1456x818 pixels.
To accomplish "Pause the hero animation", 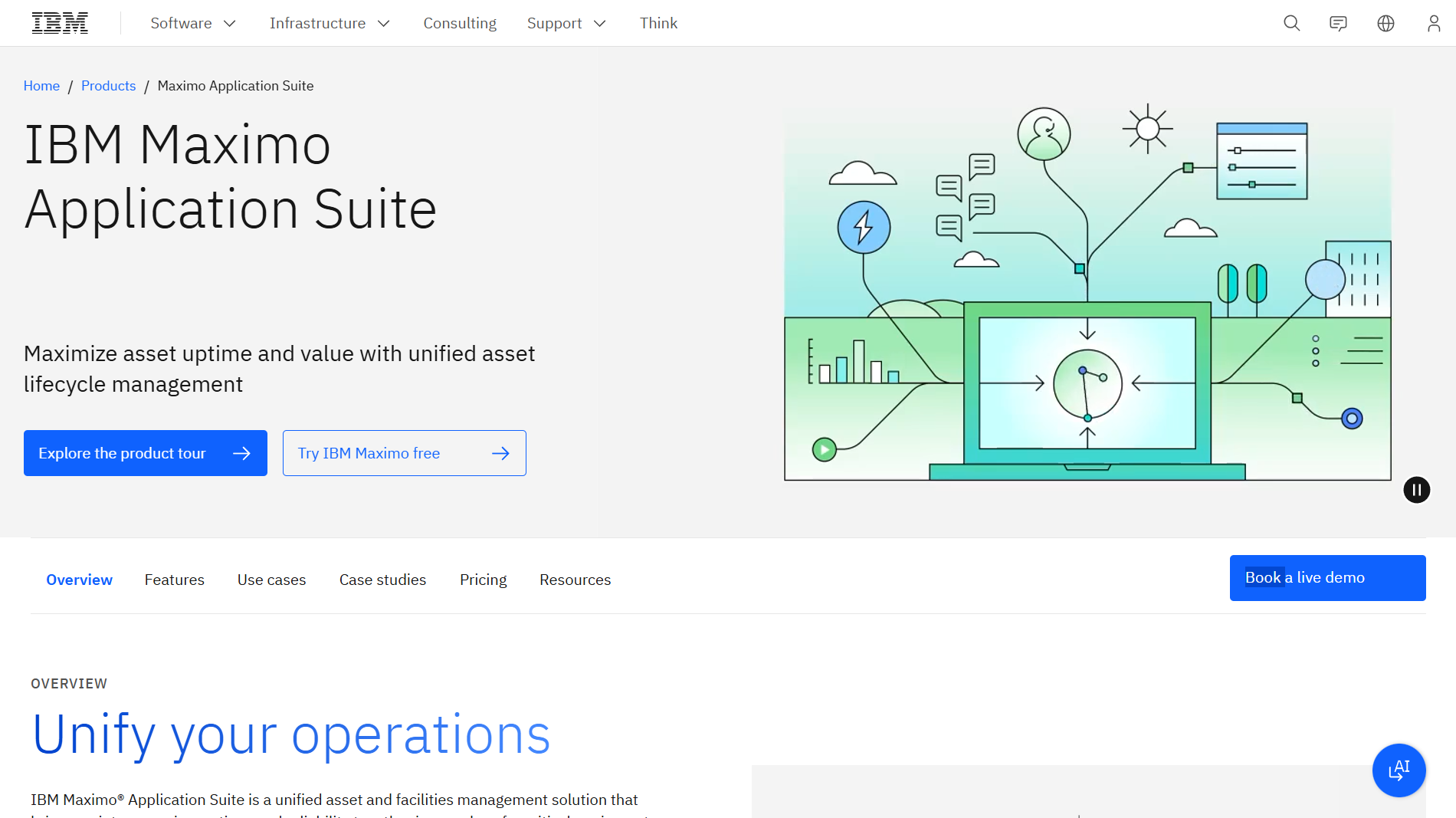I will coord(1417,490).
